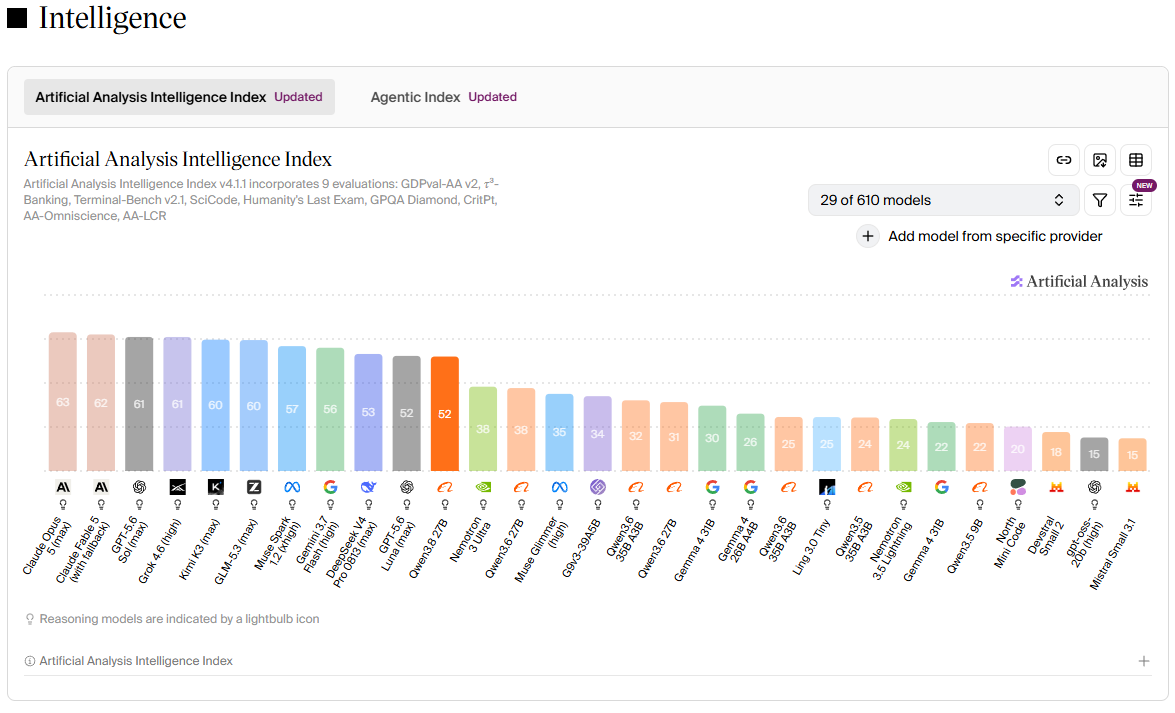Image resolution: width=1175 pixels, height=713 pixels.
Task: Click Google logo under Gemma 4 26B A4B
Action: click(750, 487)
